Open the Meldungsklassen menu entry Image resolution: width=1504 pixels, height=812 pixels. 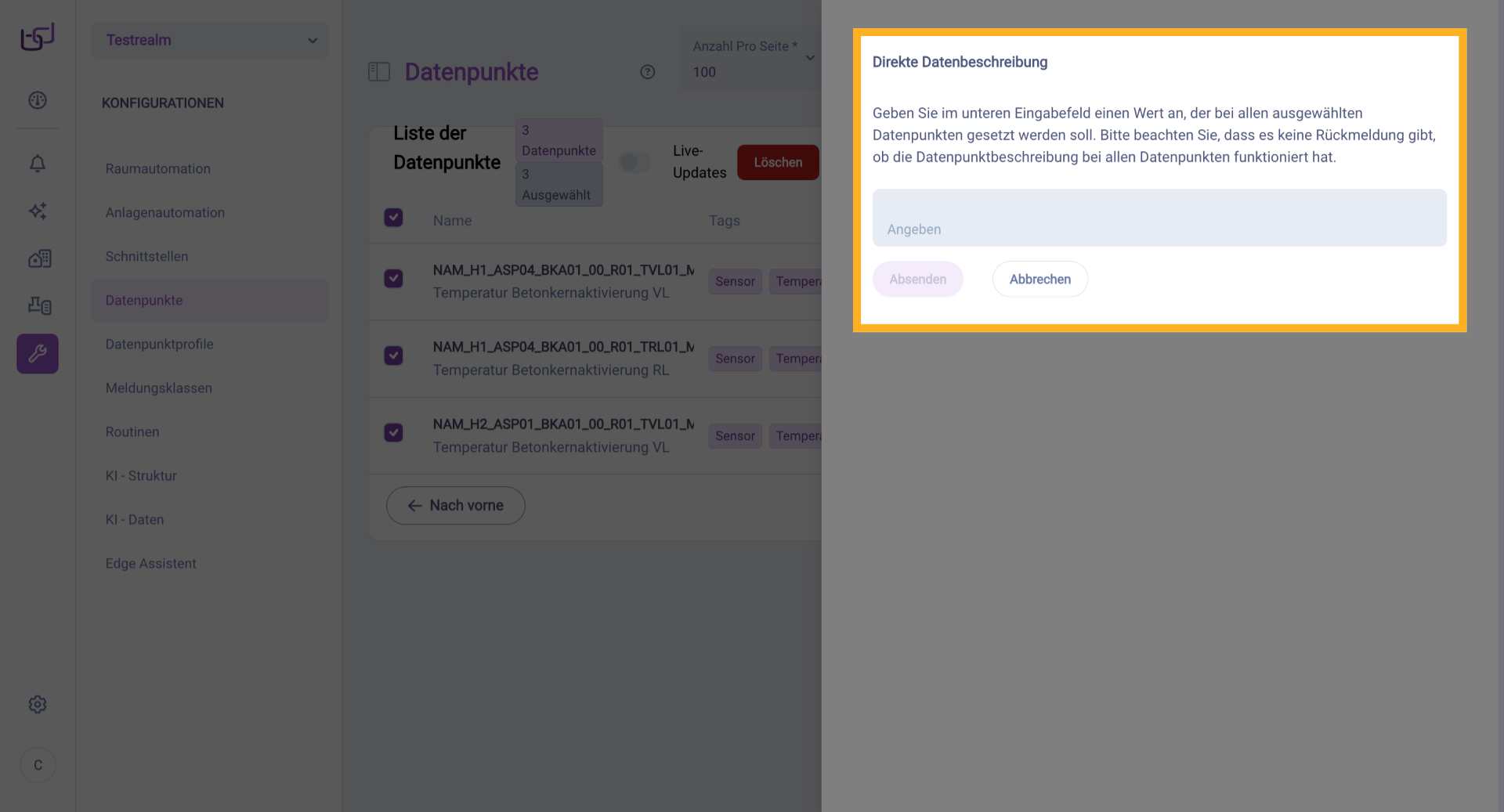coord(159,388)
